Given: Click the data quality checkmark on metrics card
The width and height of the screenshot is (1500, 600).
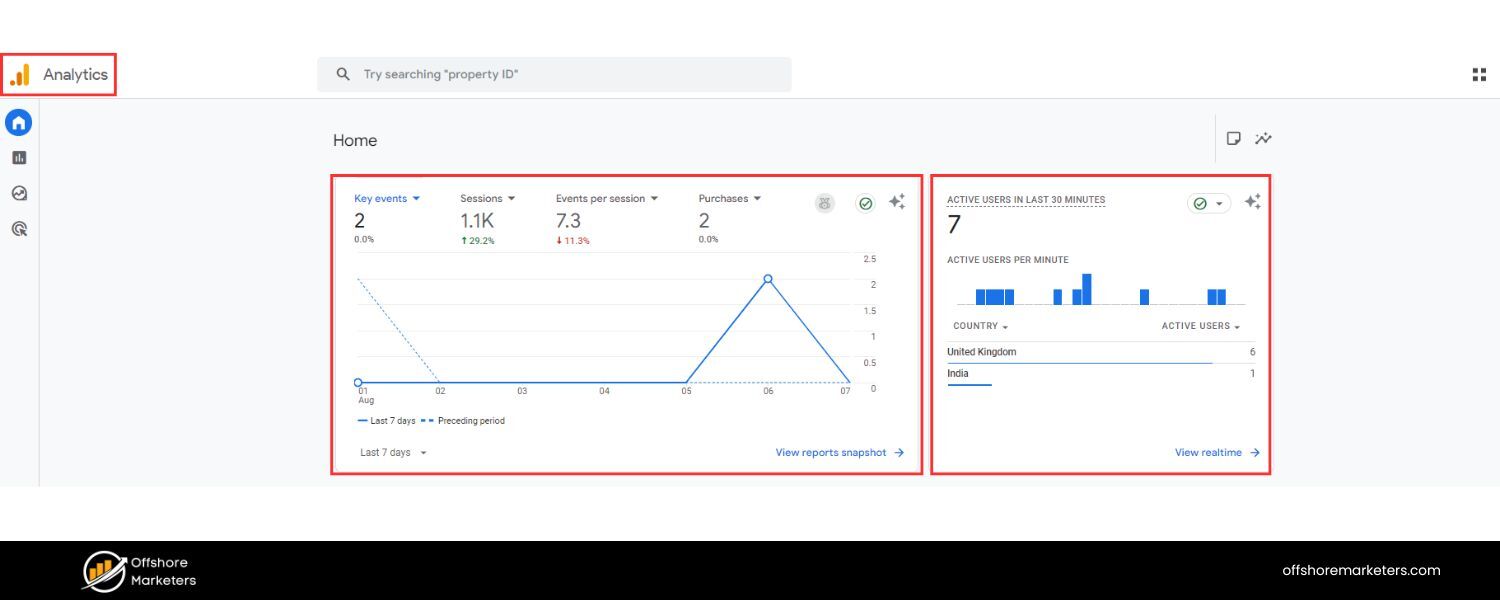Looking at the screenshot, I should pos(865,202).
